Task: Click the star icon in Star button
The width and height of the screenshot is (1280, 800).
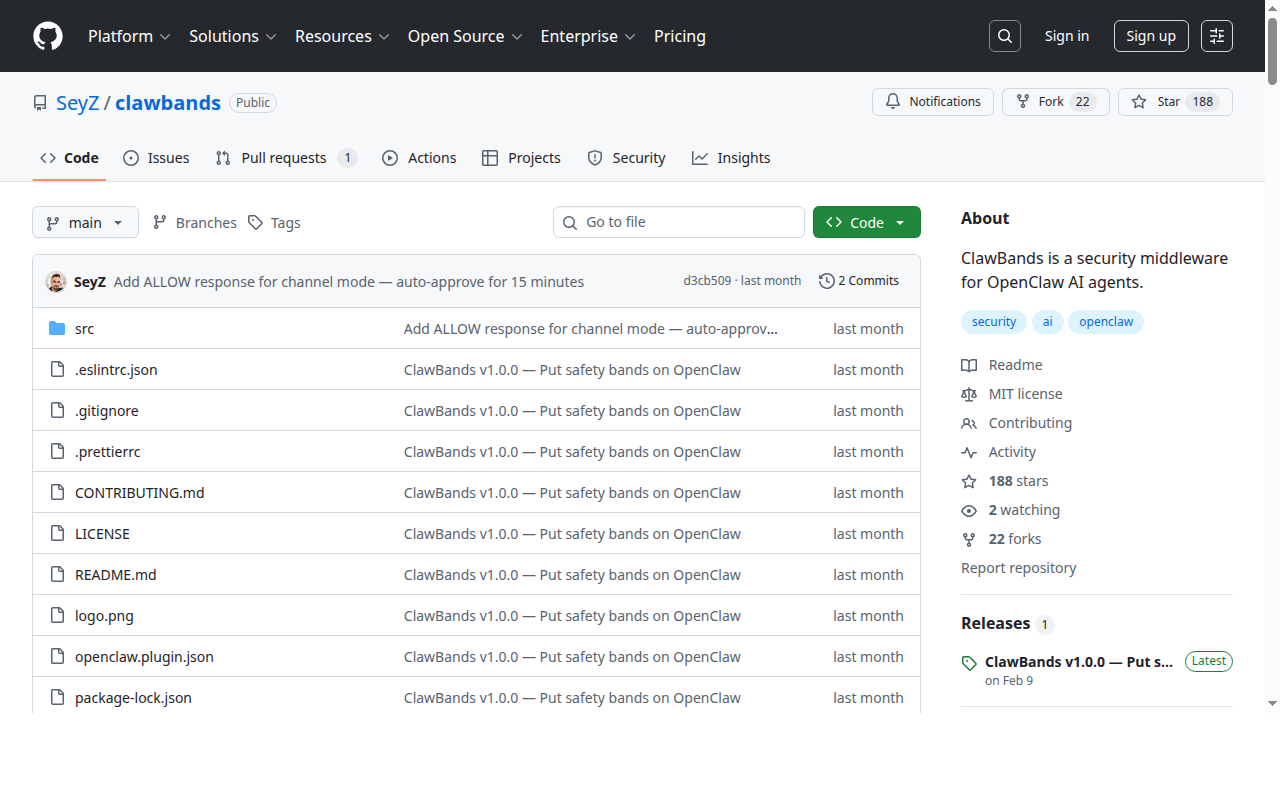Action: pos(1139,102)
